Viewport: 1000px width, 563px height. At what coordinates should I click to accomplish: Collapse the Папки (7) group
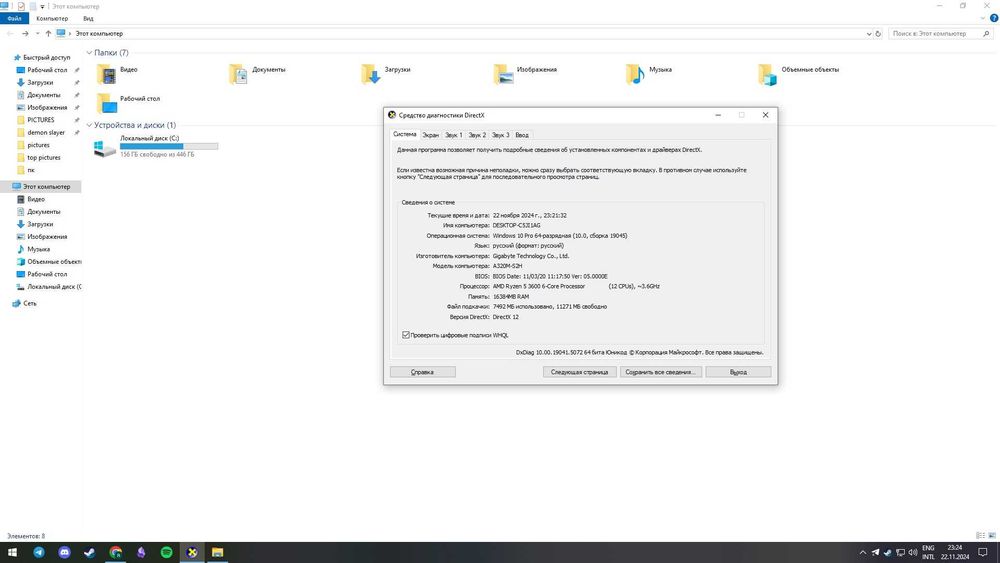pos(89,53)
